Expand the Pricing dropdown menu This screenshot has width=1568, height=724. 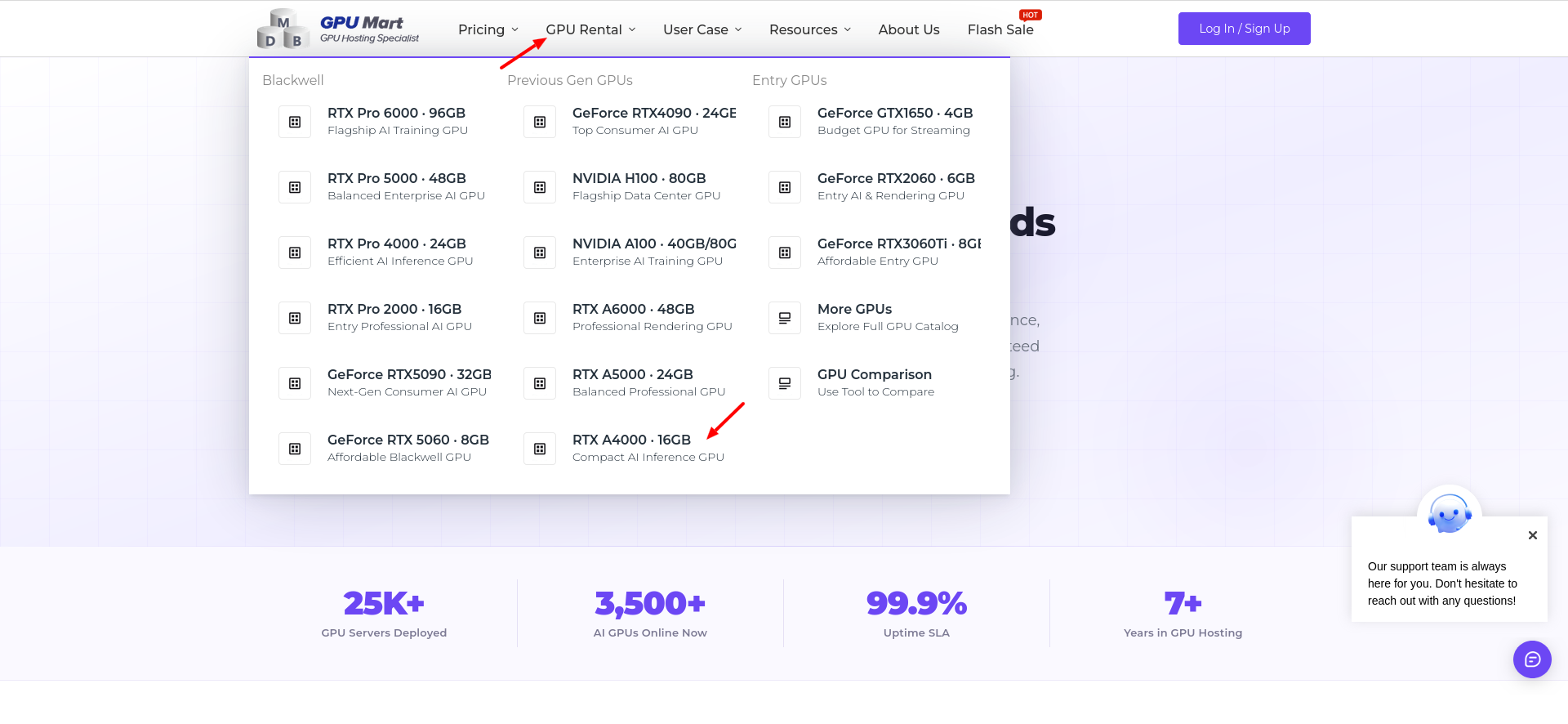point(488,29)
